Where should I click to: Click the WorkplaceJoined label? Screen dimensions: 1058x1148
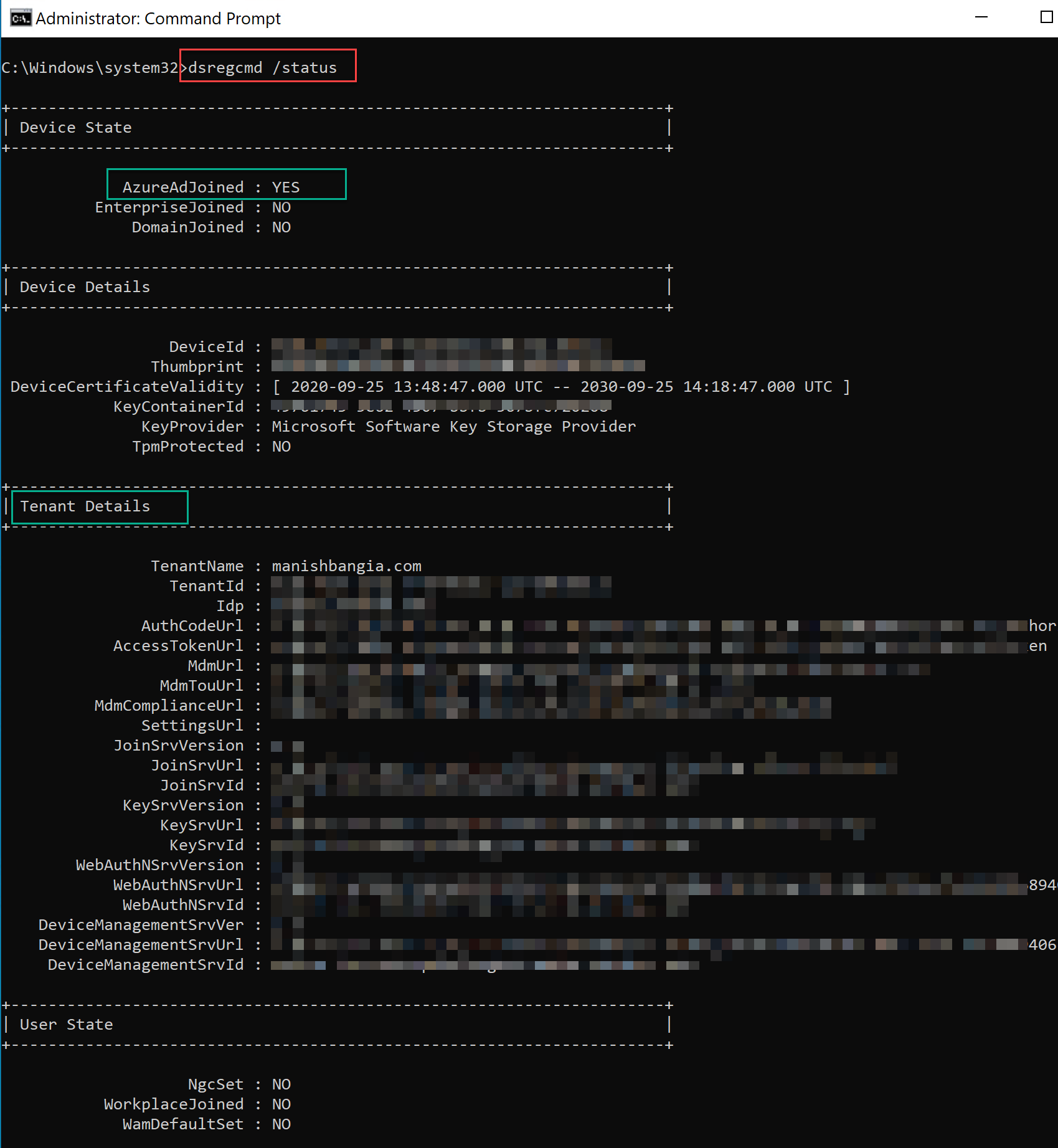click(x=174, y=1104)
